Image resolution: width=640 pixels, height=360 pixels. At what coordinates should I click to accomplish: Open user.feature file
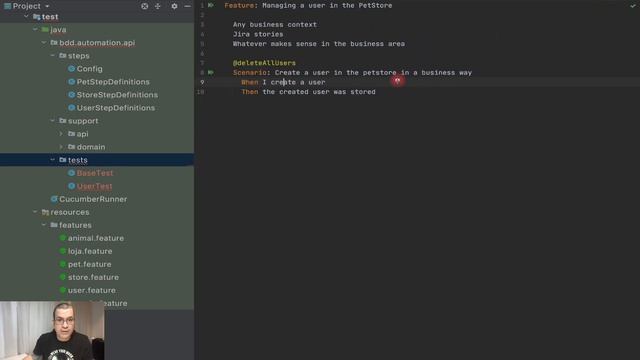point(91,290)
